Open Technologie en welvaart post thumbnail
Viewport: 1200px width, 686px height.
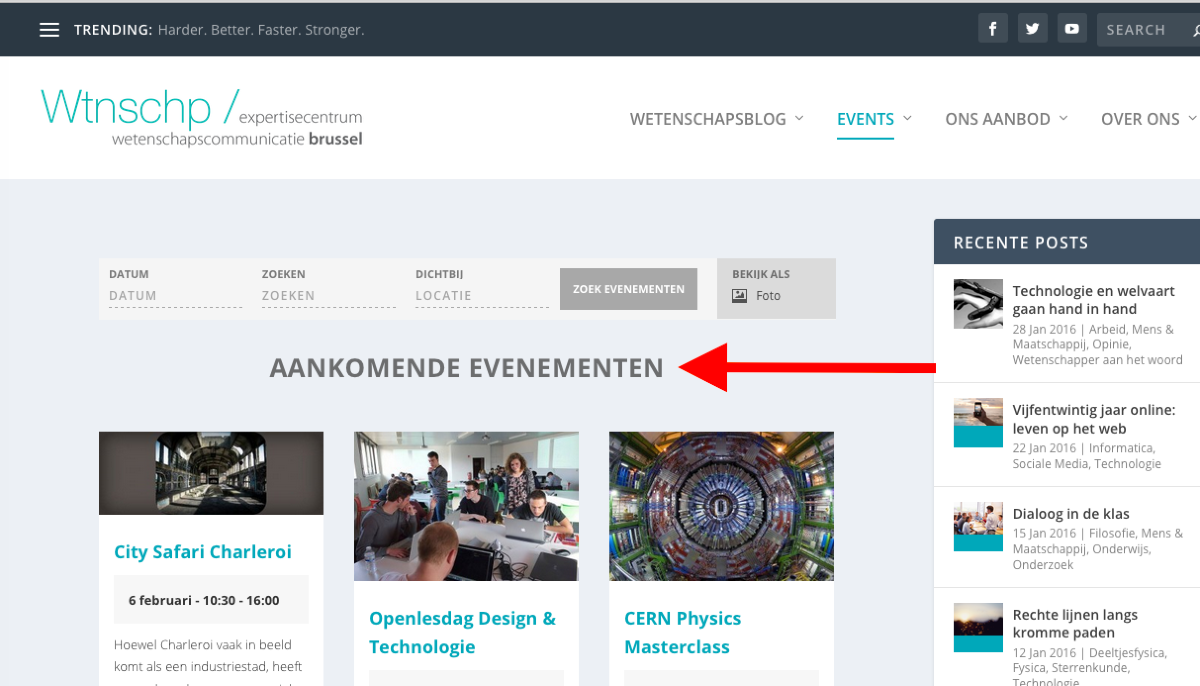978,304
